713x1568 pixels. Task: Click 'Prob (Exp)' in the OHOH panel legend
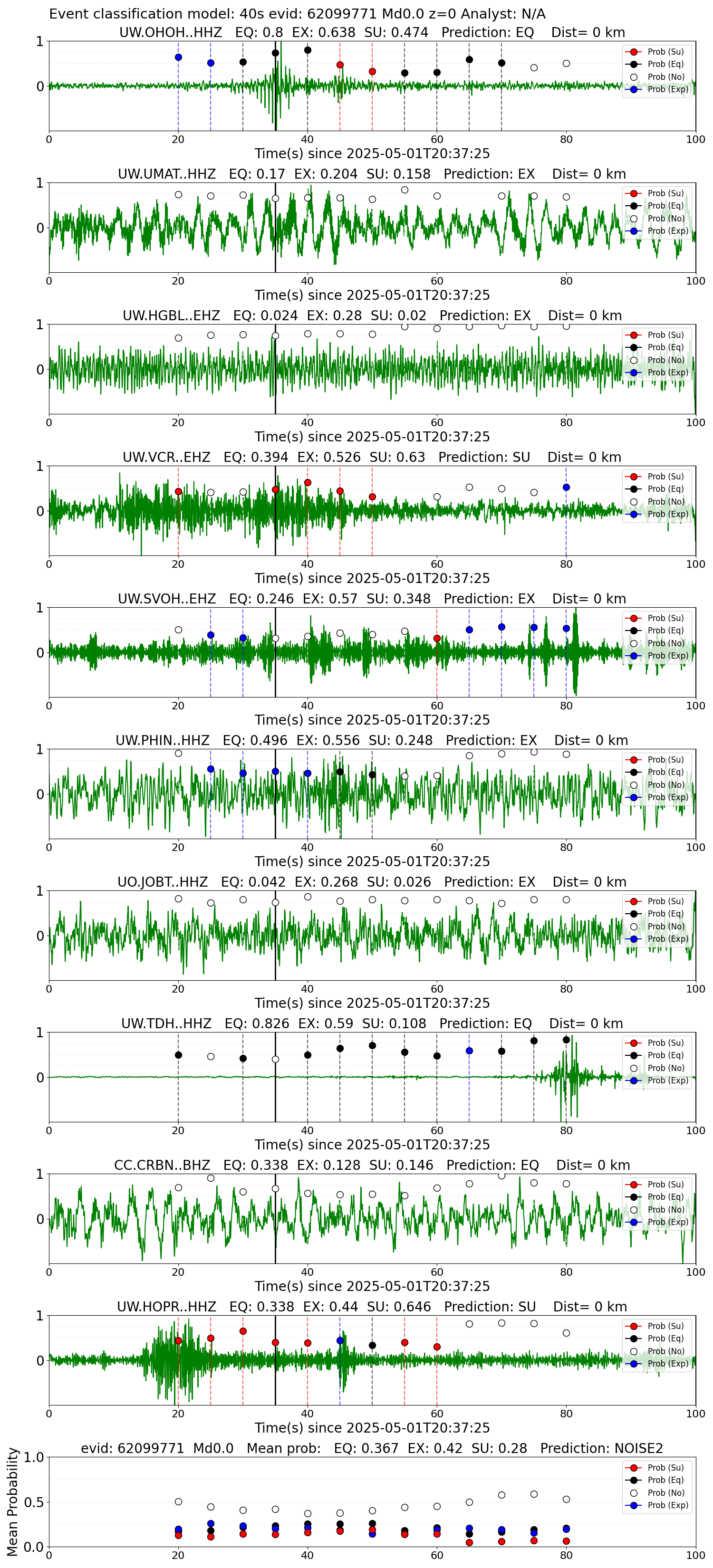coord(668,89)
